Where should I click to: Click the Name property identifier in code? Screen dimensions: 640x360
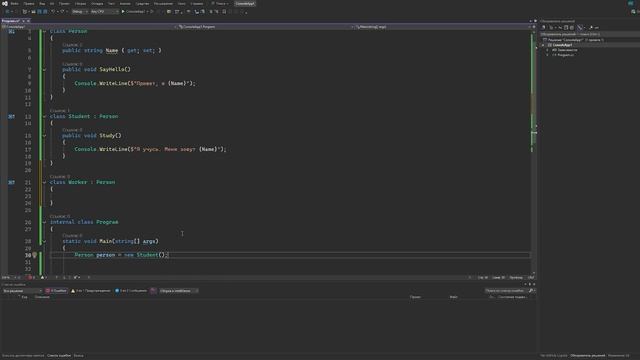112,51
